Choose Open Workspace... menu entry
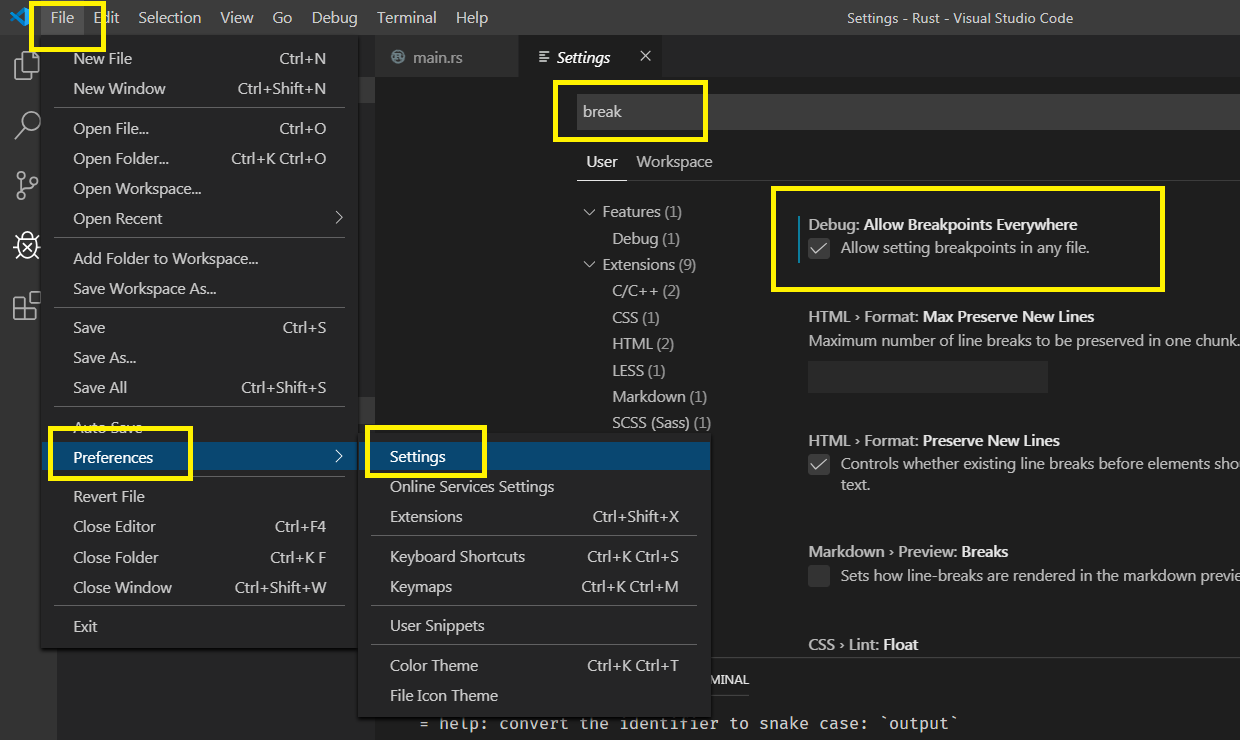 tap(199, 189)
